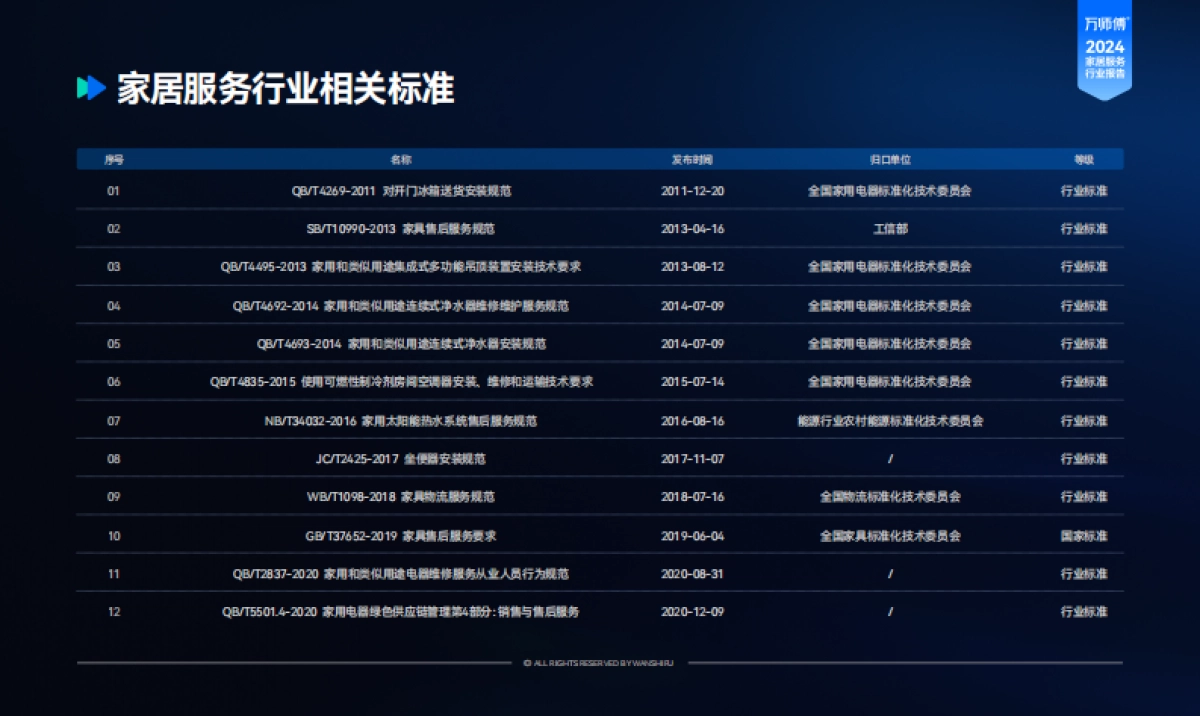Image resolution: width=1200 pixels, height=716 pixels.
Task: Select the 2015-07-14 release date
Action: 692,382
